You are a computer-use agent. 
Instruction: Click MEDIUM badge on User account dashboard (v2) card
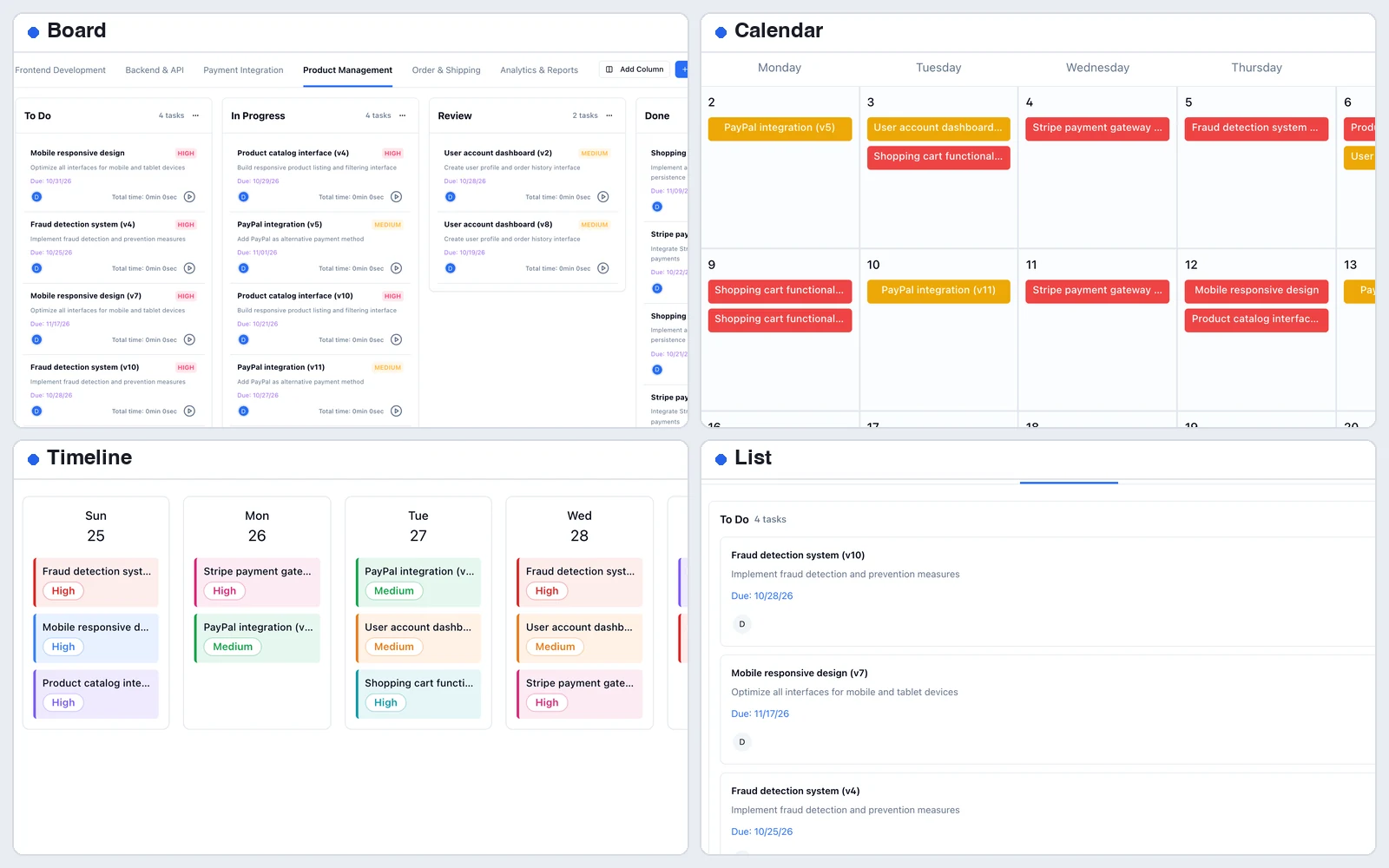coord(595,154)
